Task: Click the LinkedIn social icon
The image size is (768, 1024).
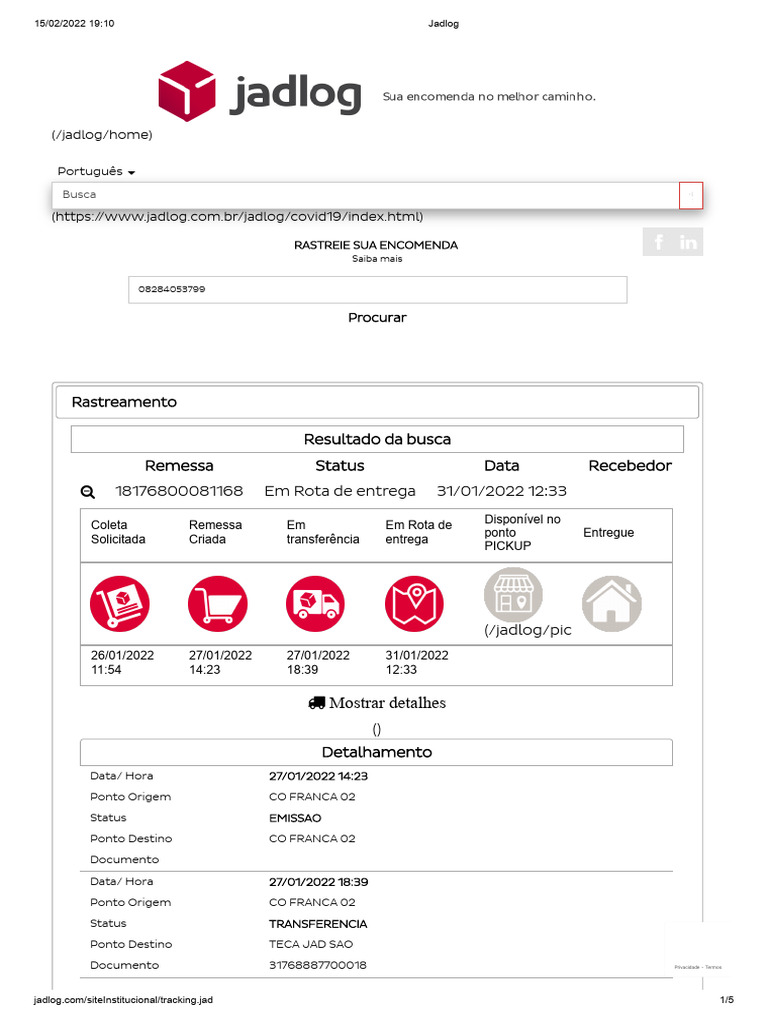Action: (x=689, y=242)
